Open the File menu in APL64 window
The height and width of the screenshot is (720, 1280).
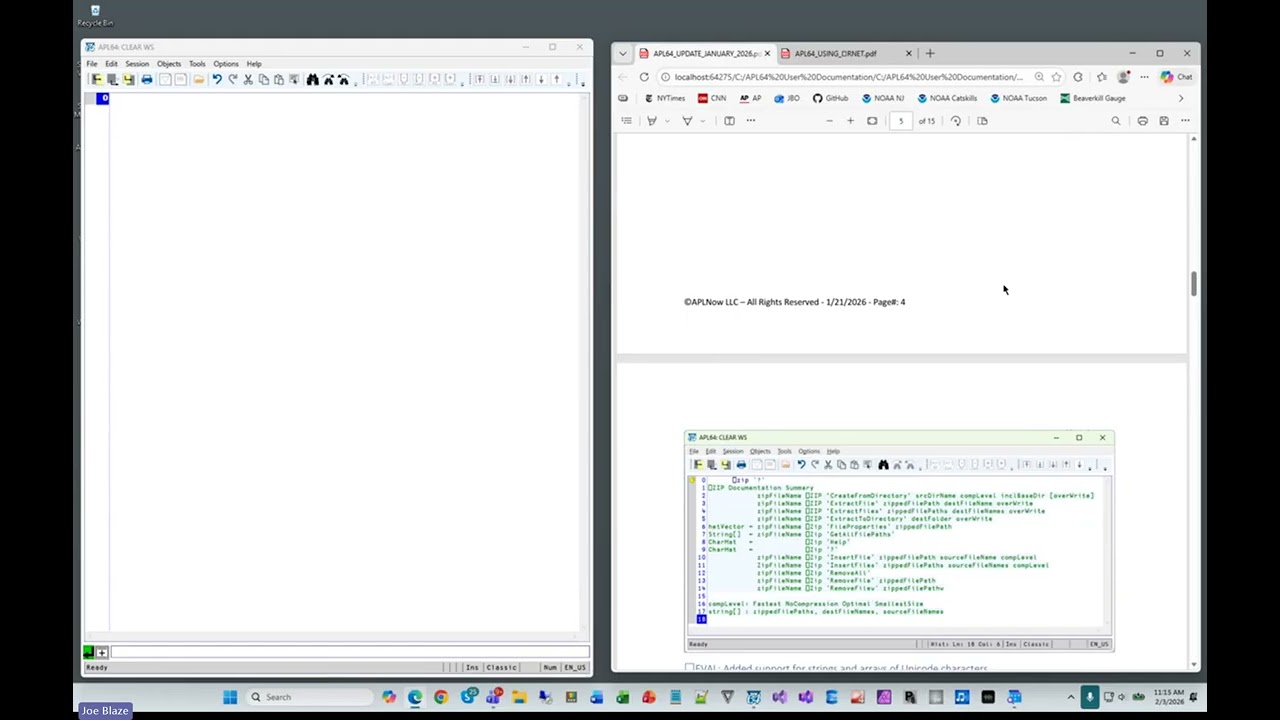coord(92,64)
